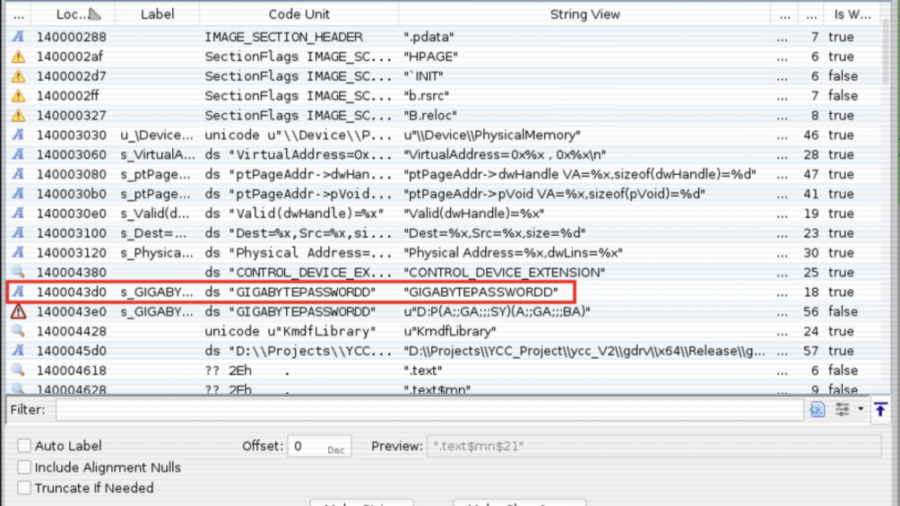The width and height of the screenshot is (900, 506).
Task: Click the defined-string icon for row 1400030e0
Action: pos(18,213)
